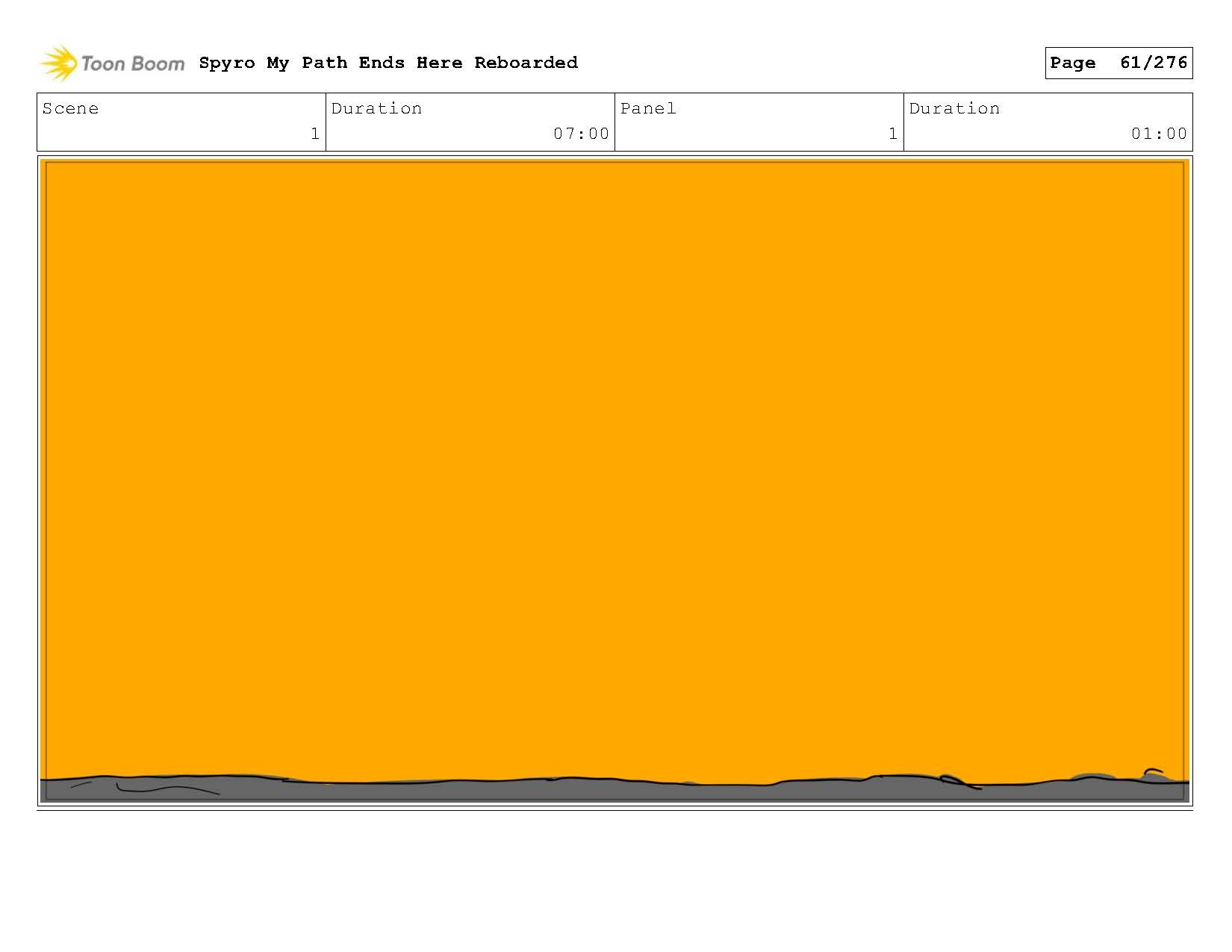
Task: Click the 'Panel' header label
Action: (648, 108)
